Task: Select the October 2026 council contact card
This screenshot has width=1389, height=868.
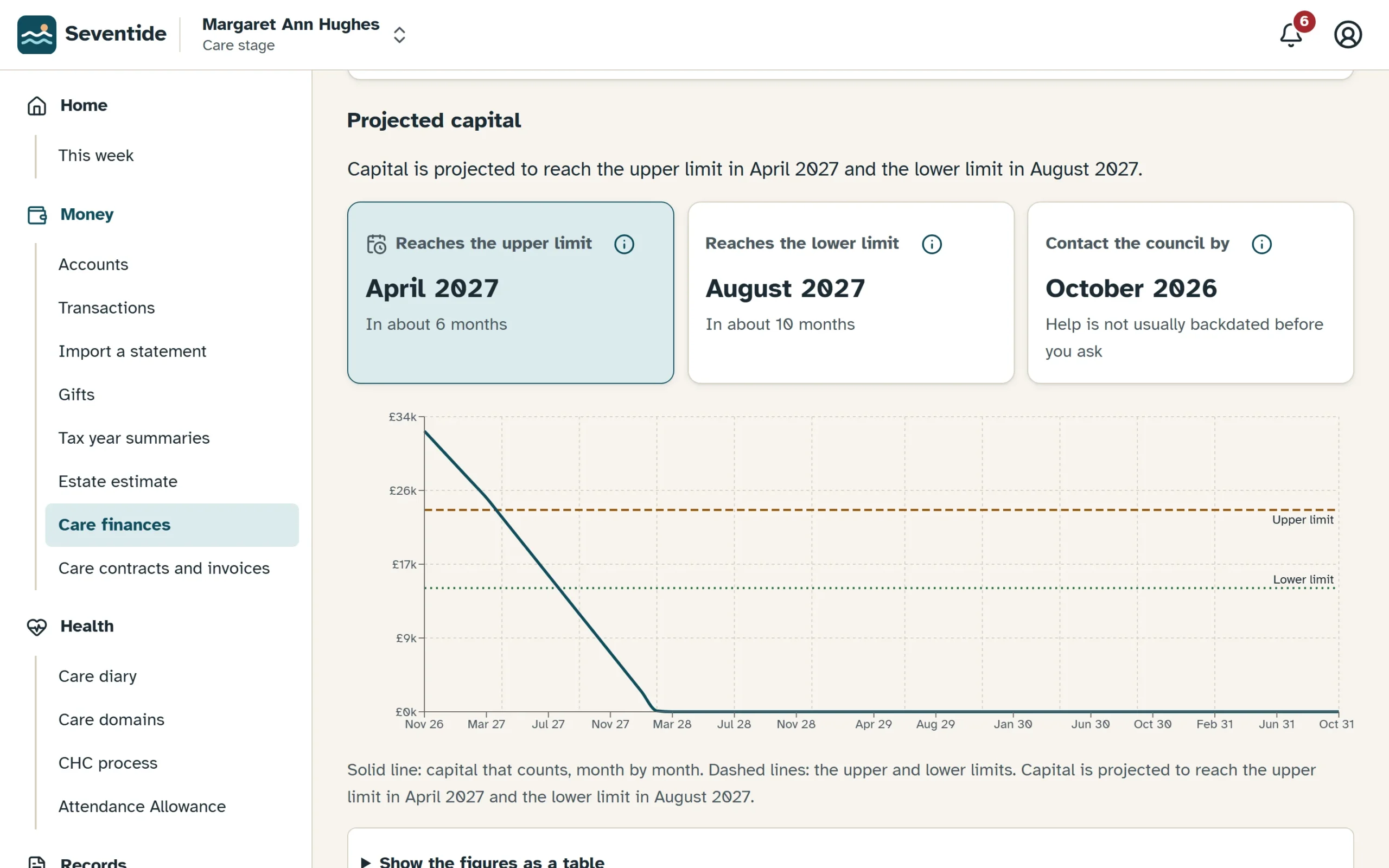Action: coord(1190,292)
